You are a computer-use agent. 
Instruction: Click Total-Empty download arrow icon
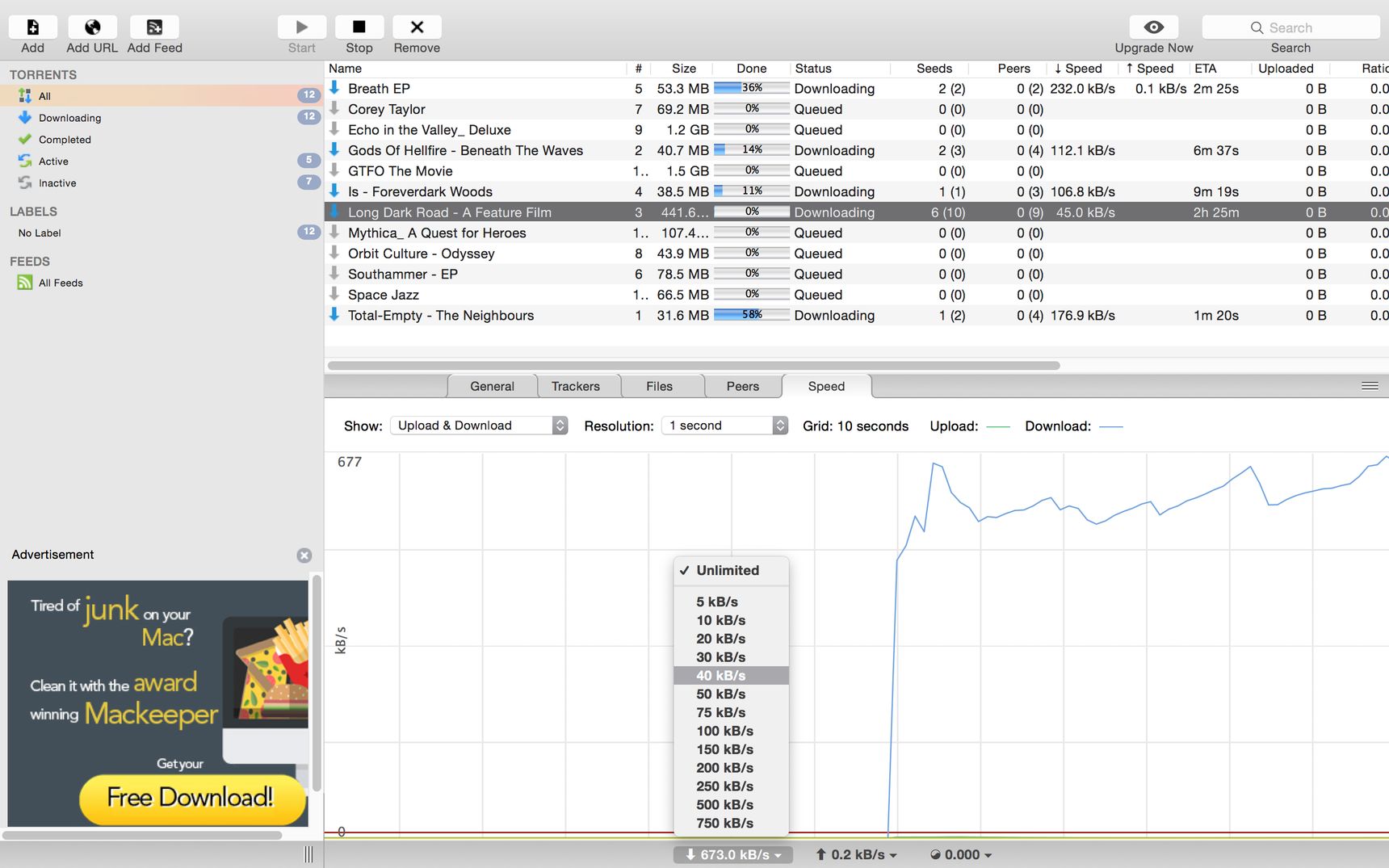(x=334, y=314)
